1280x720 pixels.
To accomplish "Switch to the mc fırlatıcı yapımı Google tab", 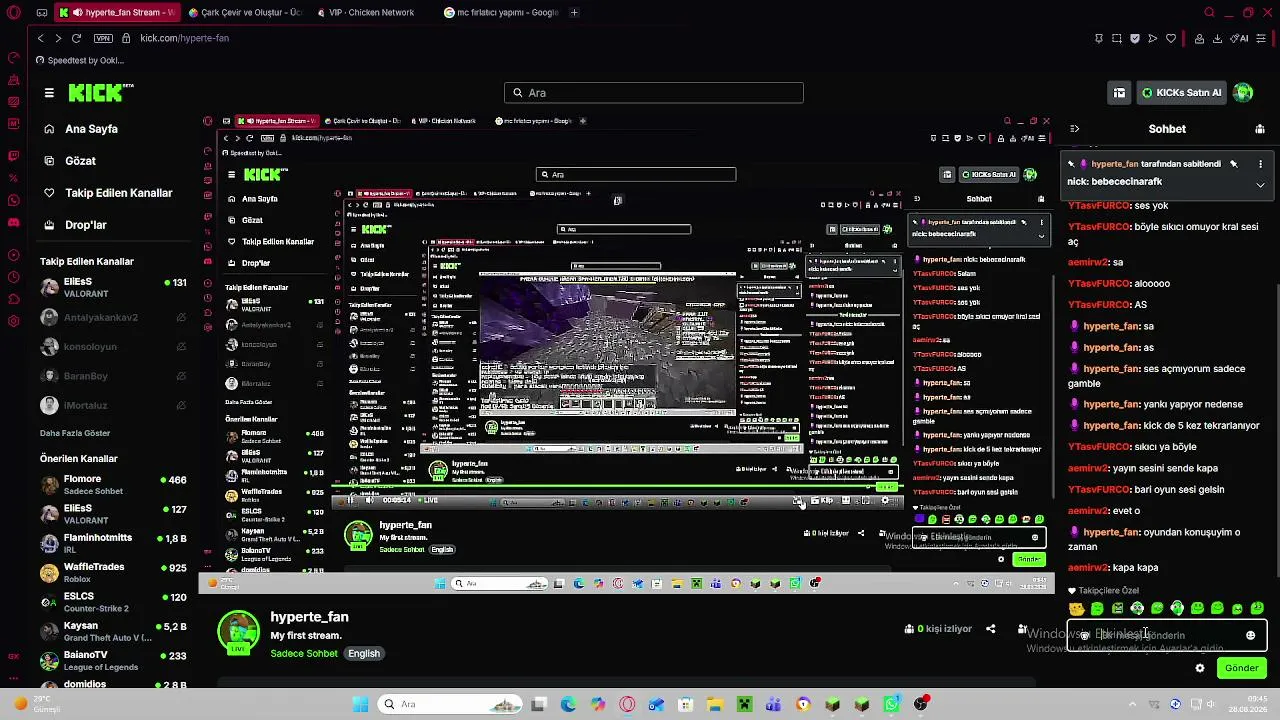I will 501,13.
